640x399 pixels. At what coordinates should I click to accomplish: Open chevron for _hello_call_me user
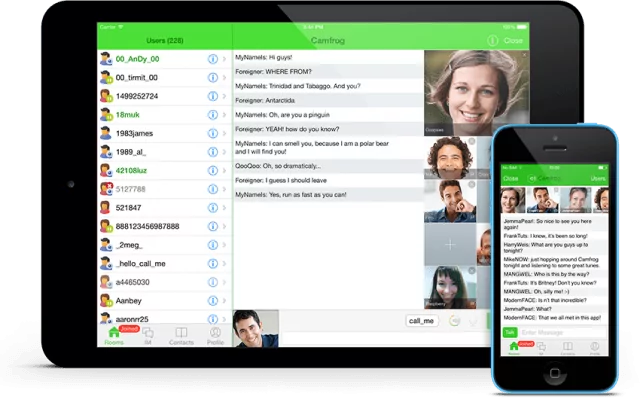point(224,264)
